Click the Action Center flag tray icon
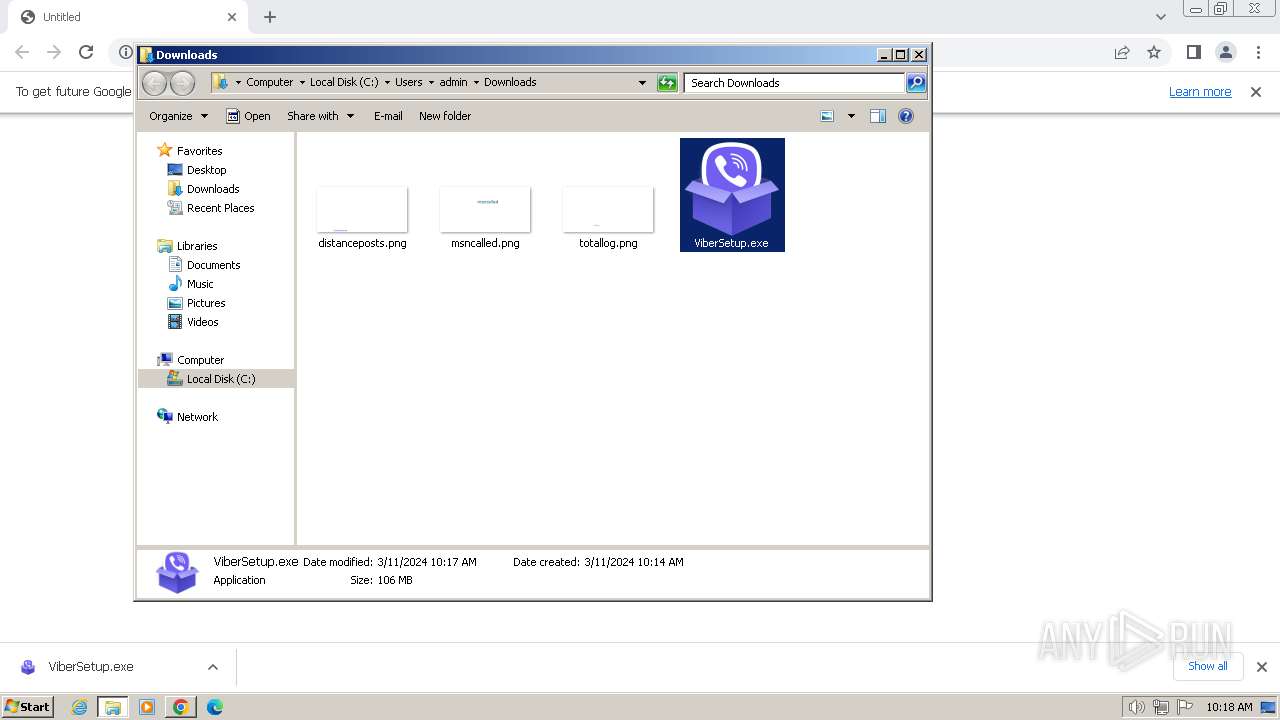The height and width of the screenshot is (720, 1280). coord(1184,707)
